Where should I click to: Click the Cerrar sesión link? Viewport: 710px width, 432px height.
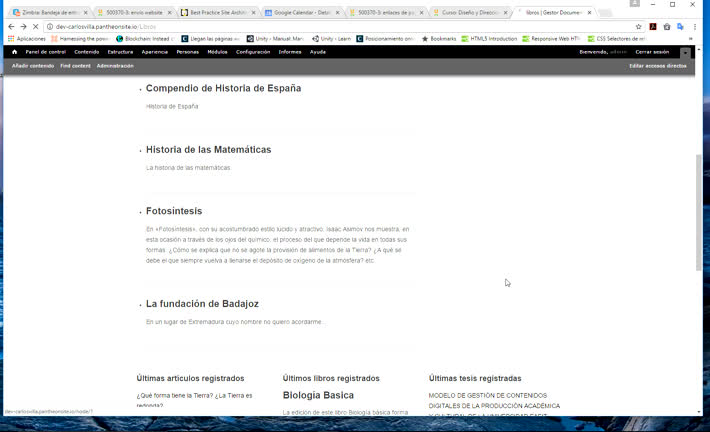[652, 52]
